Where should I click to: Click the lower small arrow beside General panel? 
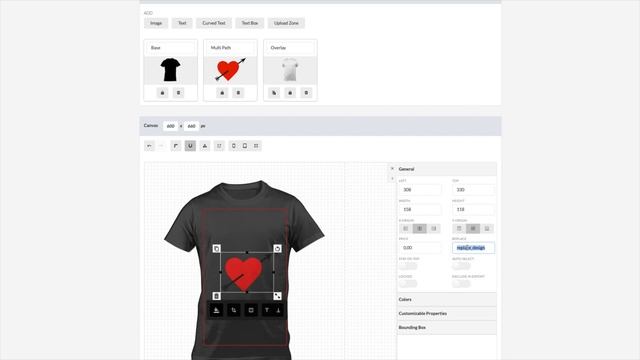(x=392, y=178)
